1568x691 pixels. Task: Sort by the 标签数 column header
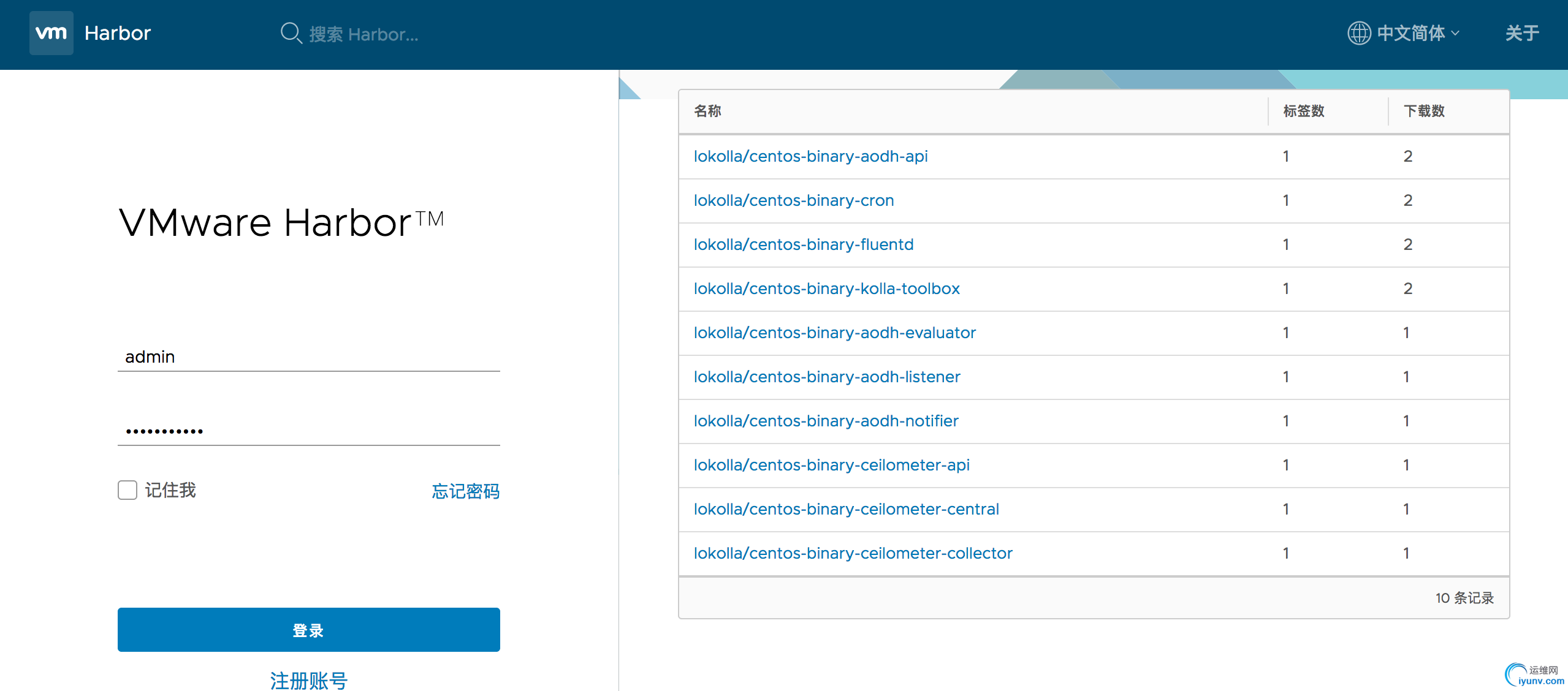[x=1304, y=111]
